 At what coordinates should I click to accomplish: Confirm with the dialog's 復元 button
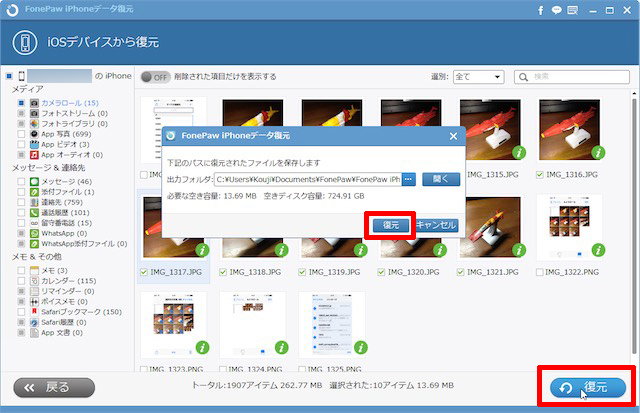pyautogui.click(x=391, y=225)
